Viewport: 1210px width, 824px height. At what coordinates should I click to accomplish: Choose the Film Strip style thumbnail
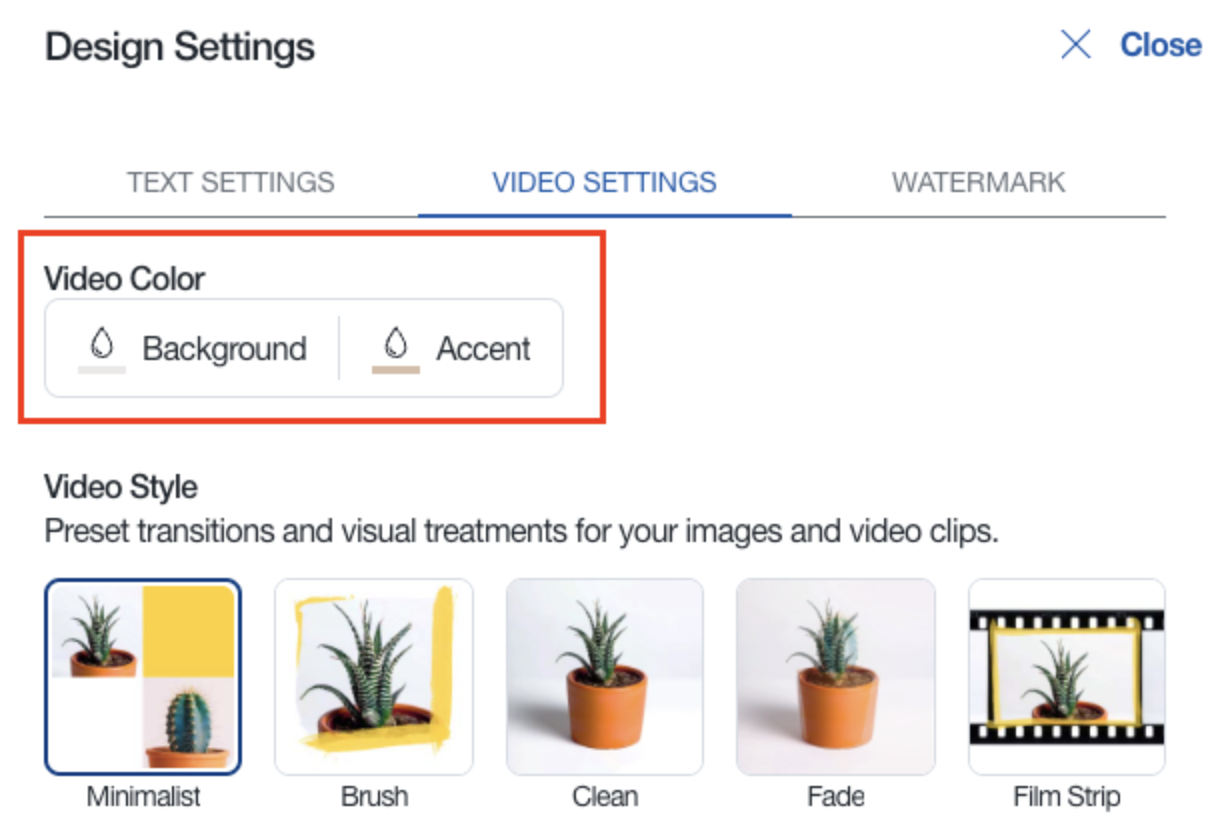tap(1067, 676)
